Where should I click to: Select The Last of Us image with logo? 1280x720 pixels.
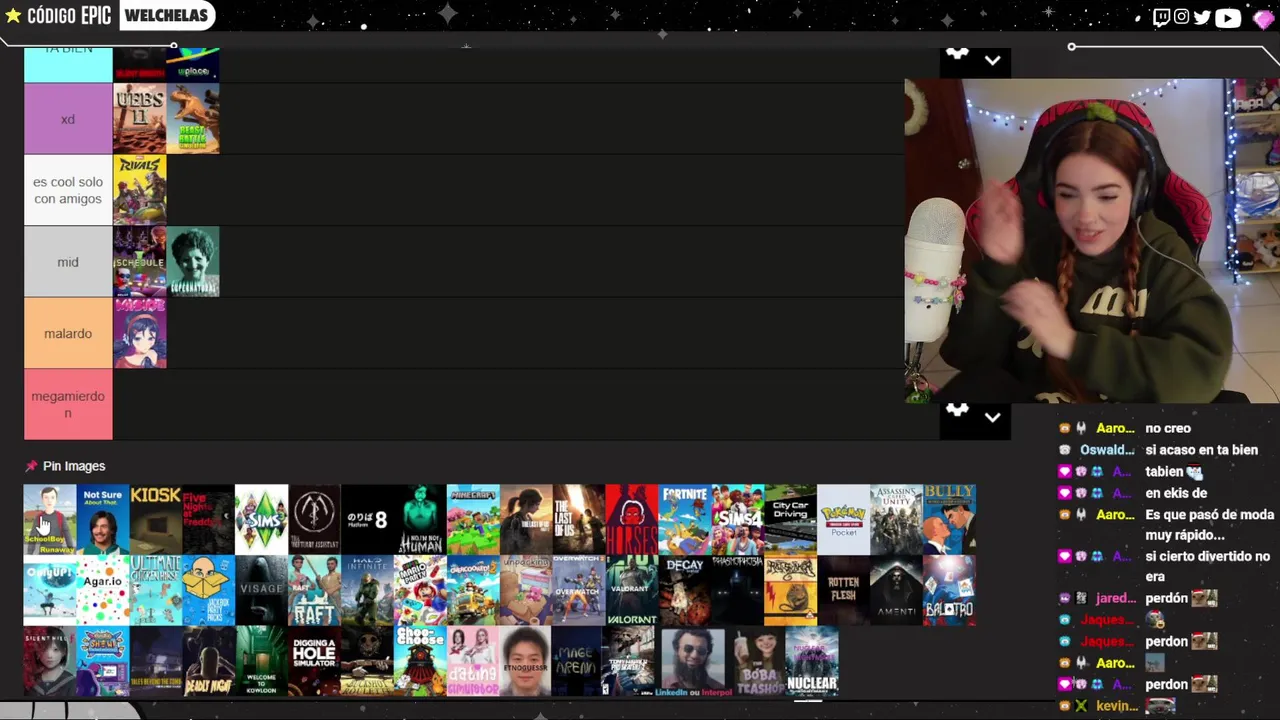(x=579, y=519)
